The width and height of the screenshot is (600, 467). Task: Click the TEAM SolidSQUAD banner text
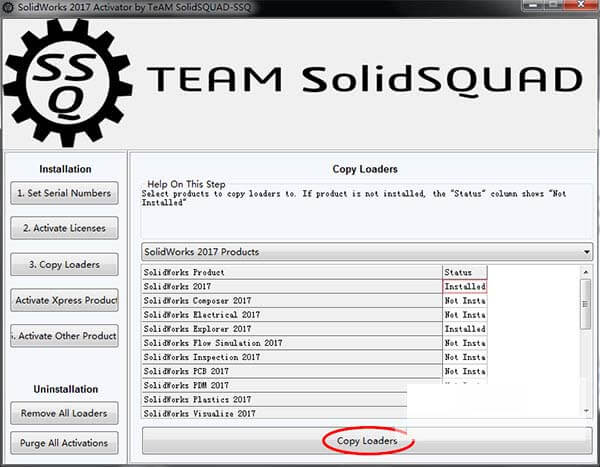point(364,79)
